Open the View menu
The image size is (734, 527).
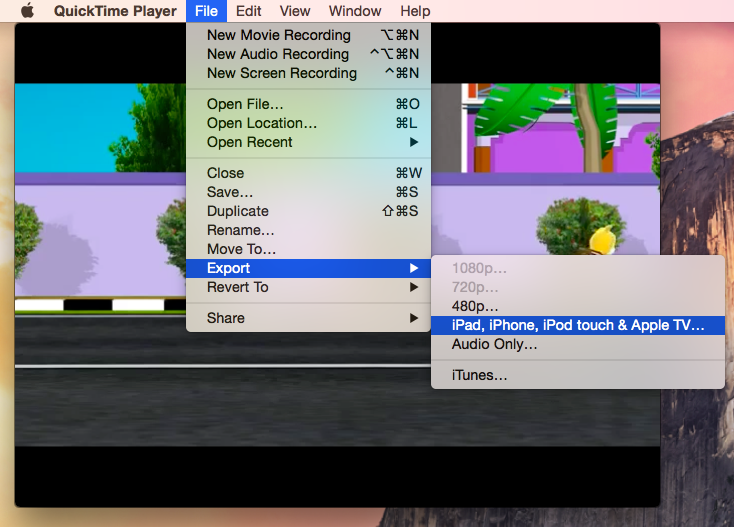[x=295, y=11]
